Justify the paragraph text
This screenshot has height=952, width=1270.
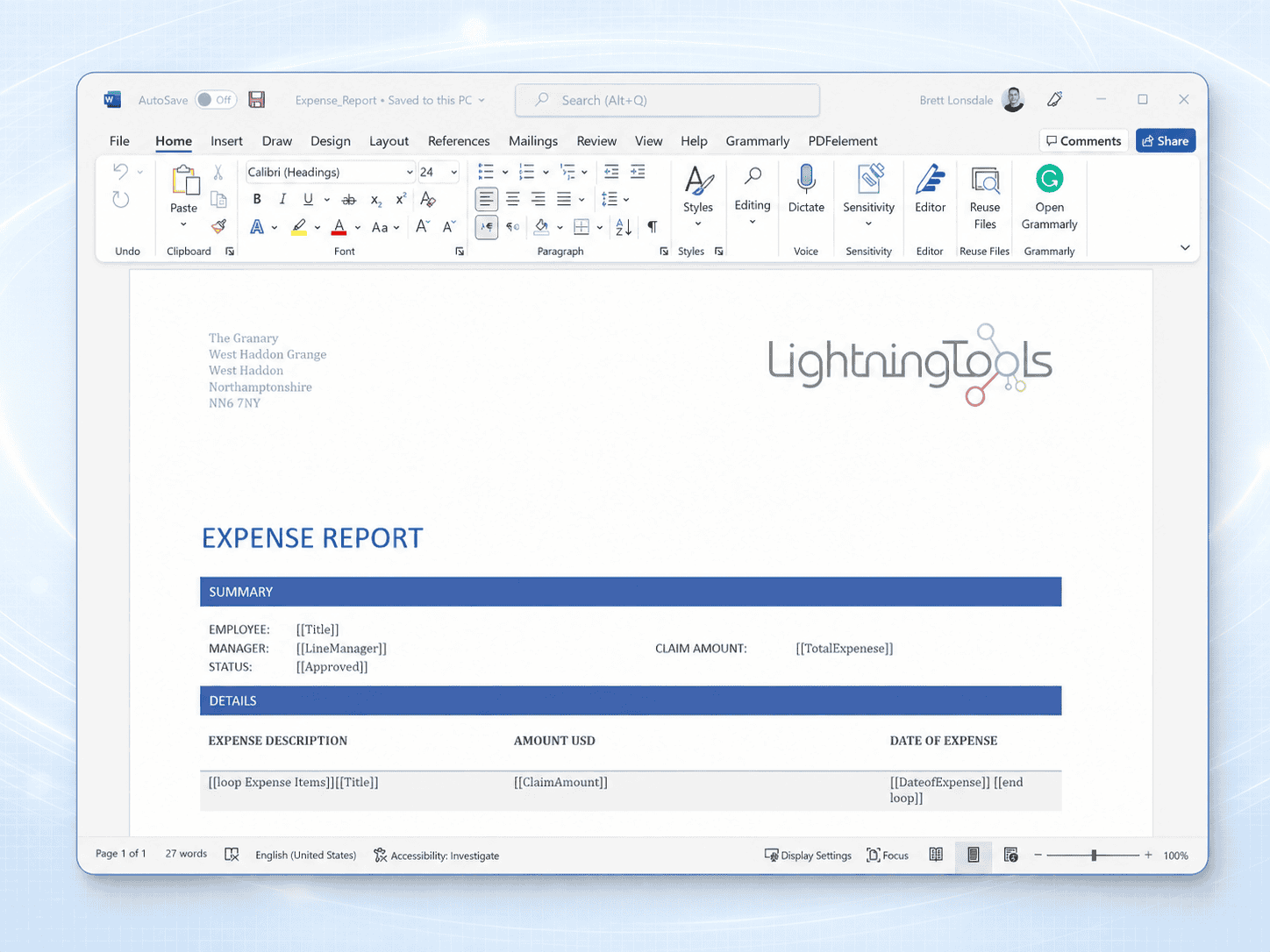(564, 199)
